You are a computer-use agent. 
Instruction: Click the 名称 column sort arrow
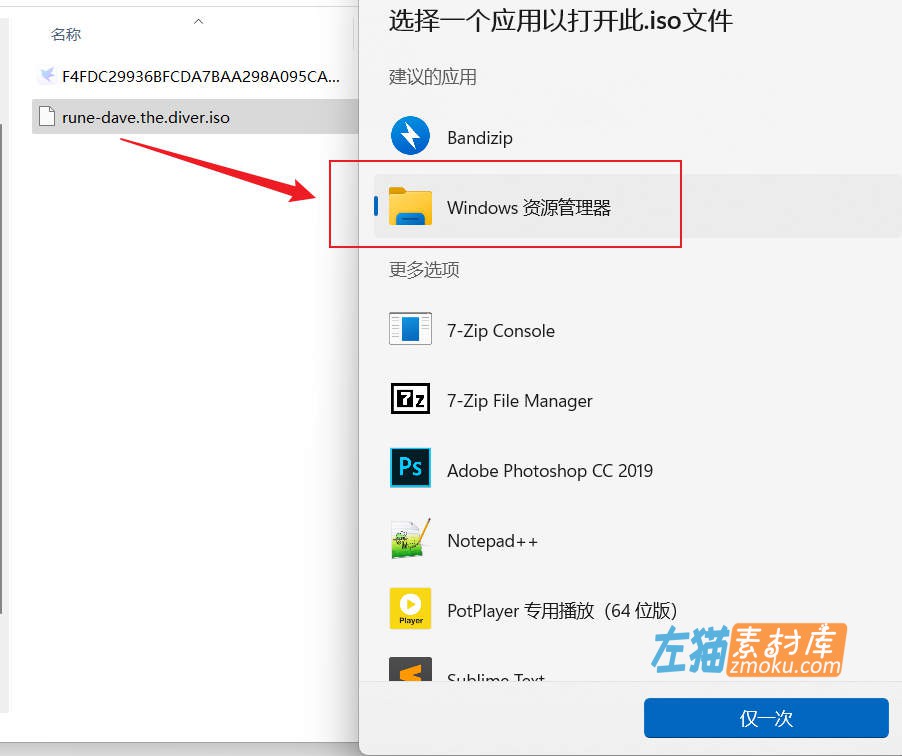198,20
